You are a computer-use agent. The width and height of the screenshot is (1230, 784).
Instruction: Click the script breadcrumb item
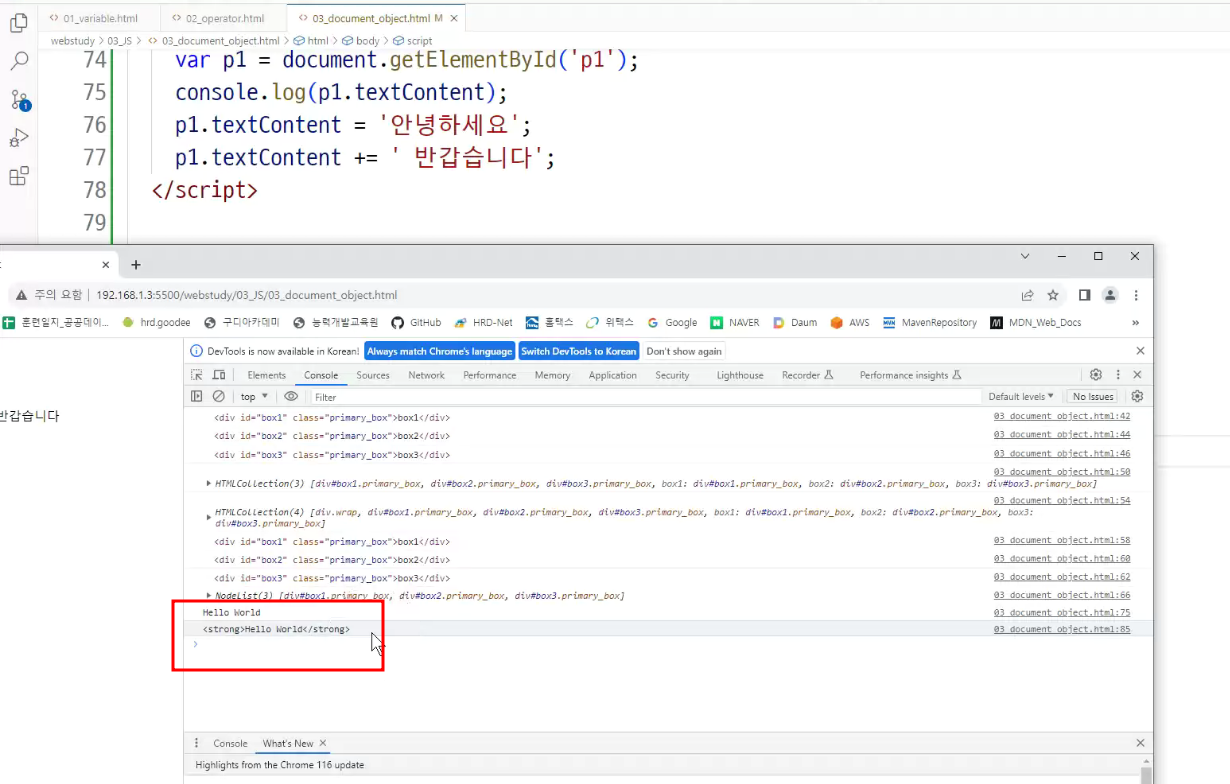click(413, 41)
